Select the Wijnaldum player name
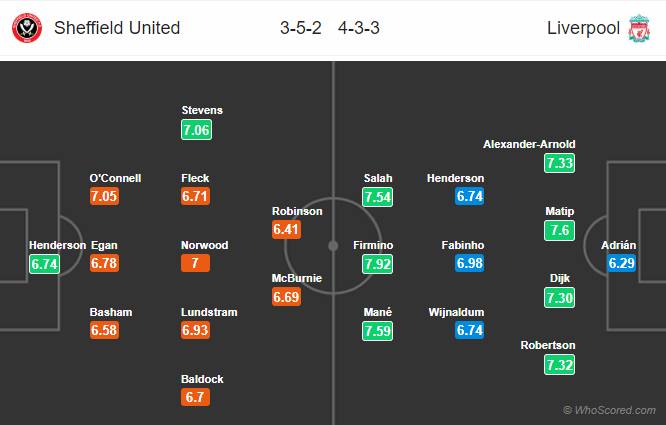The width and height of the screenshot is (666, 425). [x=456, y=312]
